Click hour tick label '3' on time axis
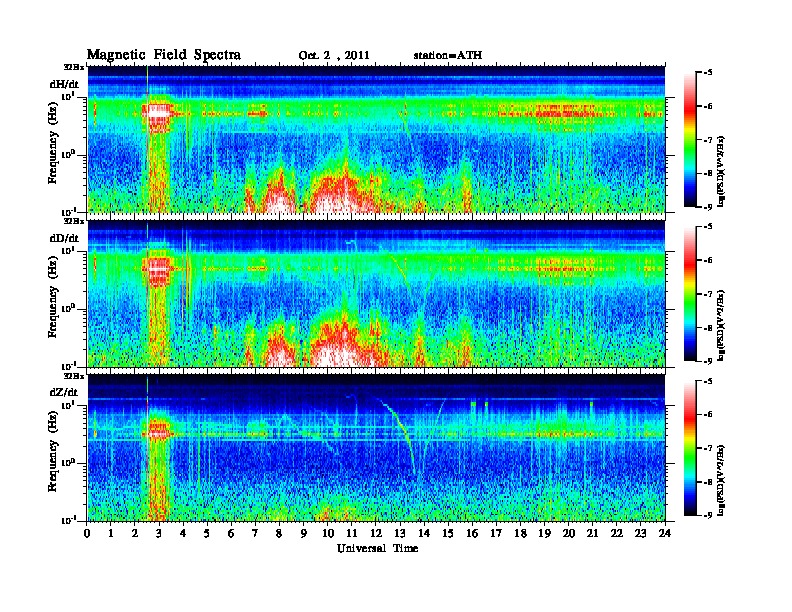This screenshot has height=612, width=792. [x=159, y=533]
